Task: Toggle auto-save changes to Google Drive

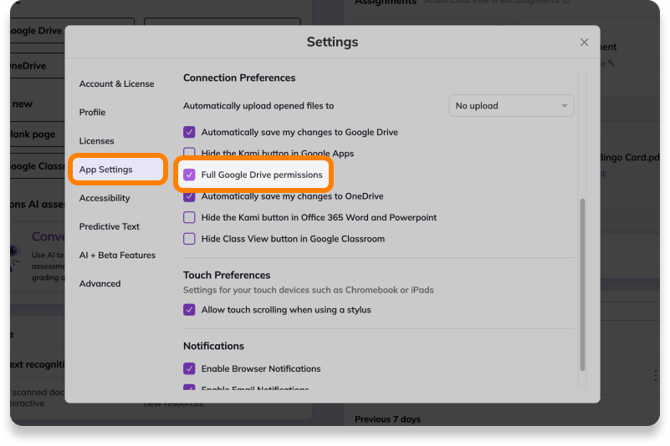Action: click(189, 132)
